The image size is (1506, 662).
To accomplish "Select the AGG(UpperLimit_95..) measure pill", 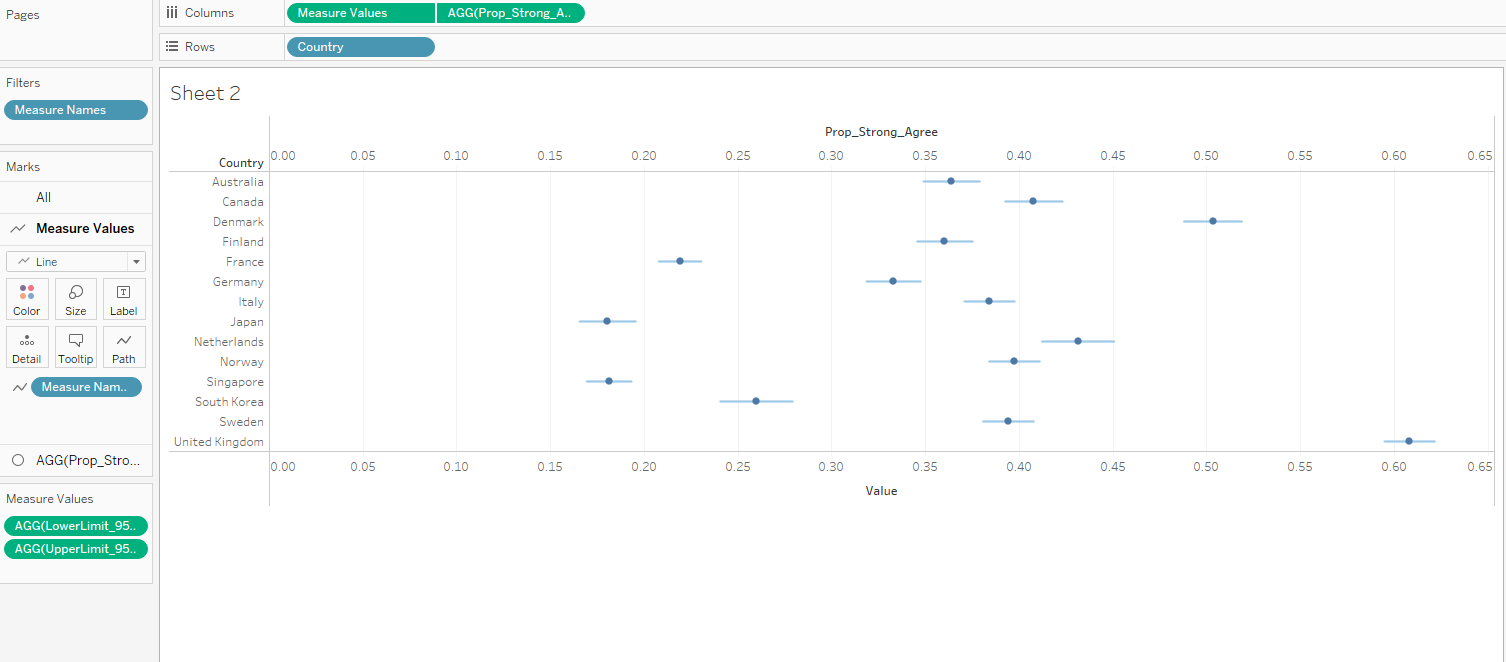I will 76,549.
